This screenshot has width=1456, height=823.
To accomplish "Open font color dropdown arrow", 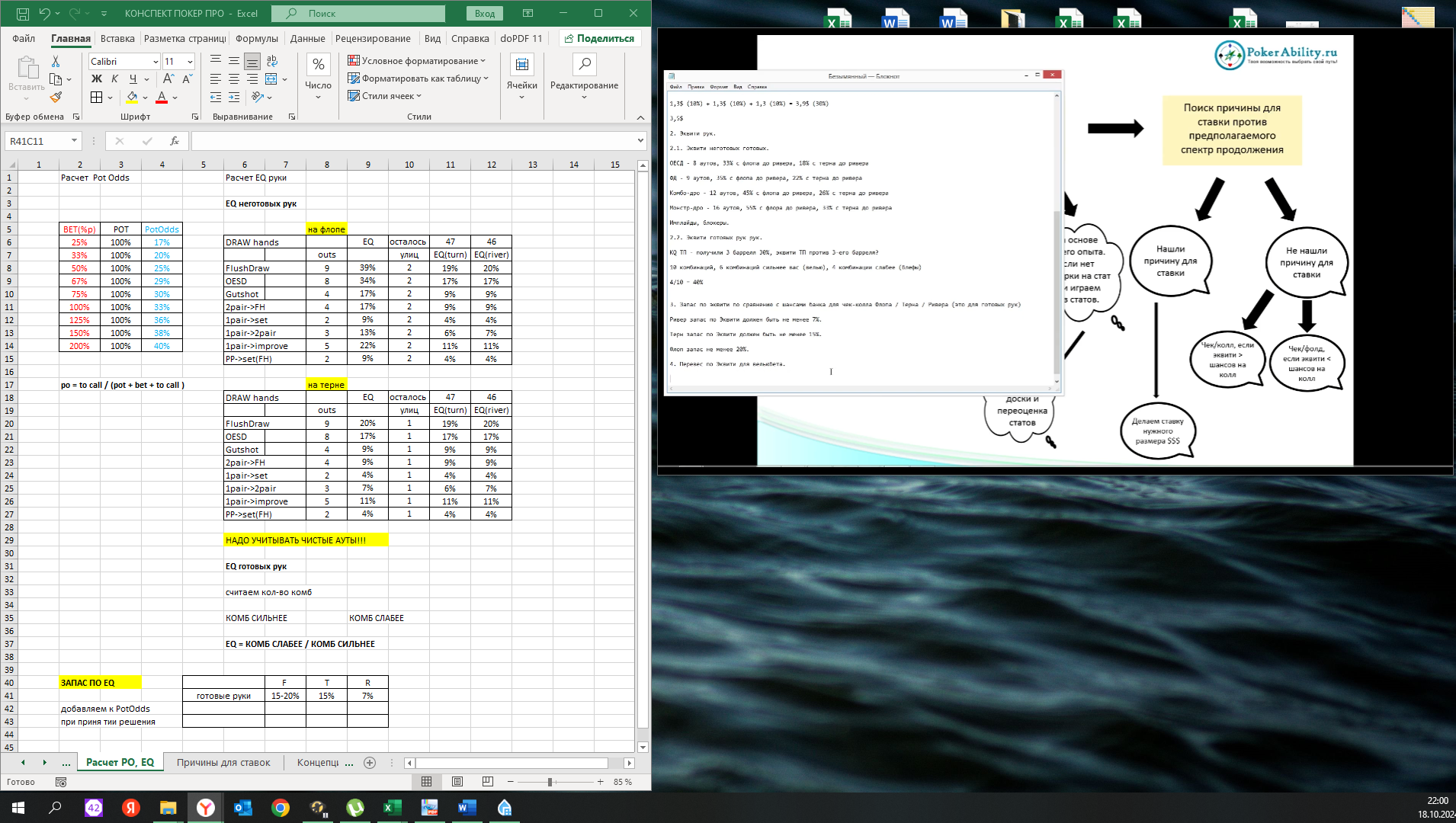I will (x=175, y=98).
